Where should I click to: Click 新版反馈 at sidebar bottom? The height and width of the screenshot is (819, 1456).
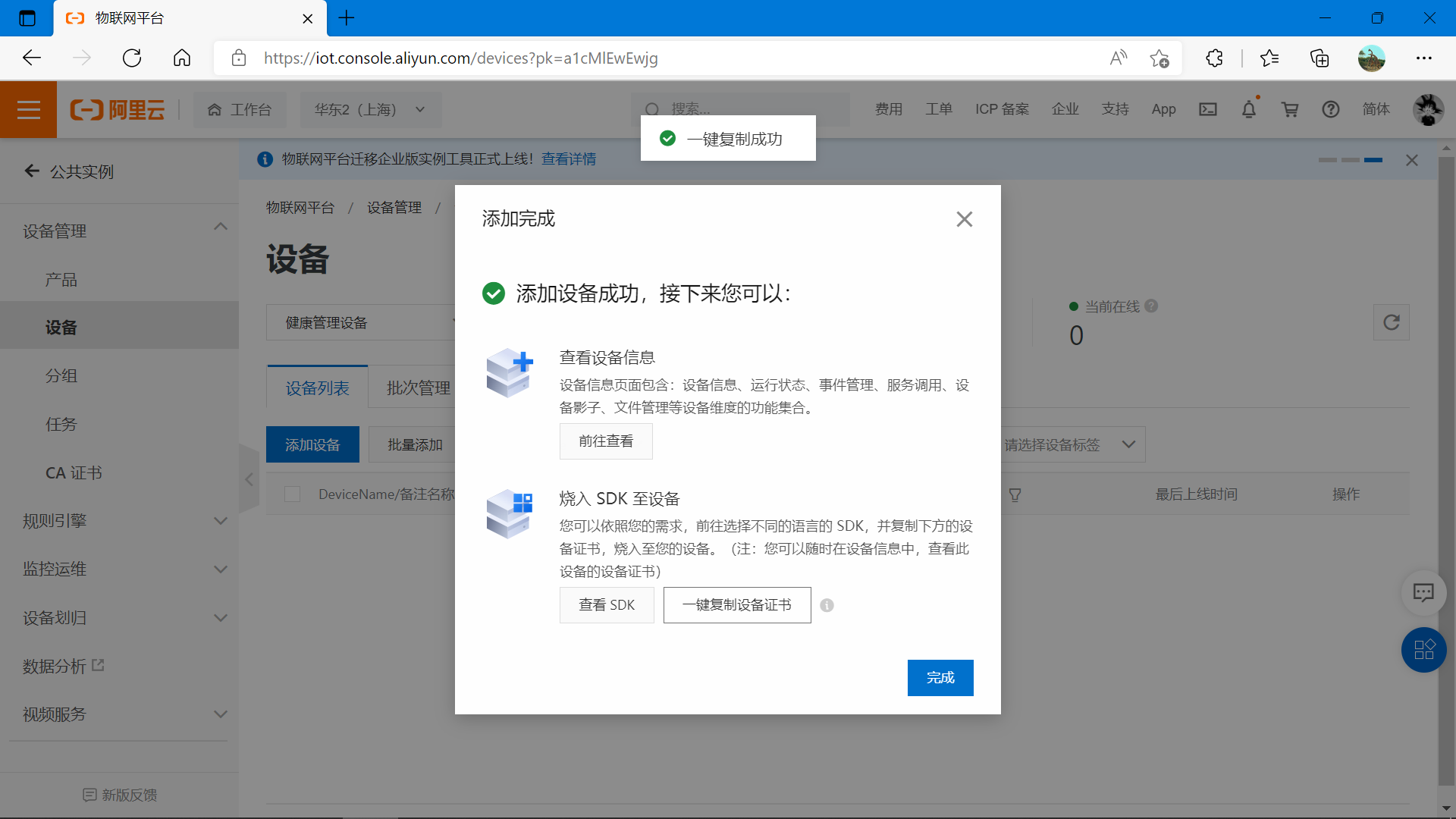120,795
